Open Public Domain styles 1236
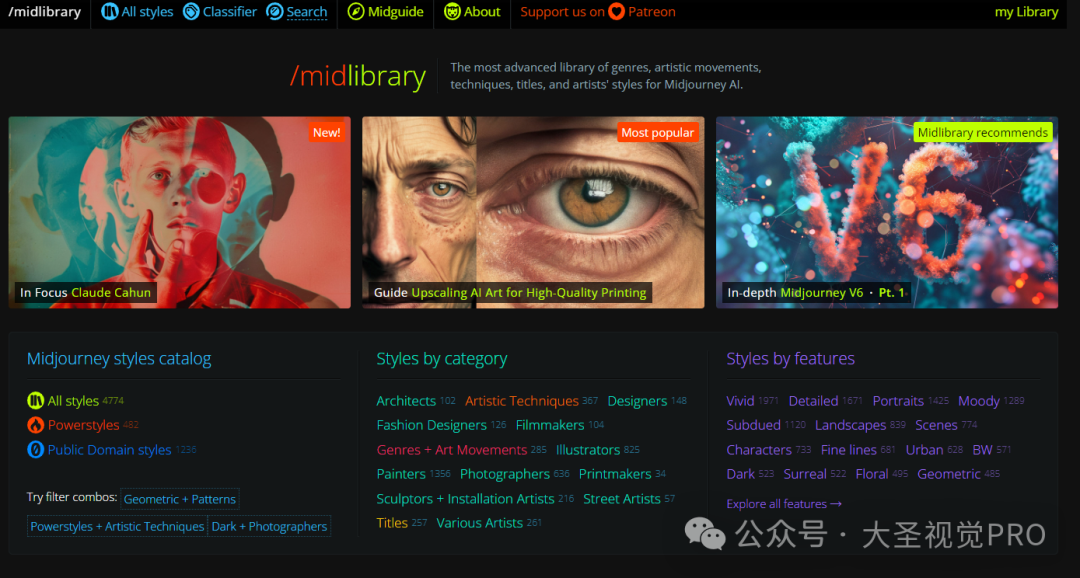The image size is (1080, 578). coord(112,450)
